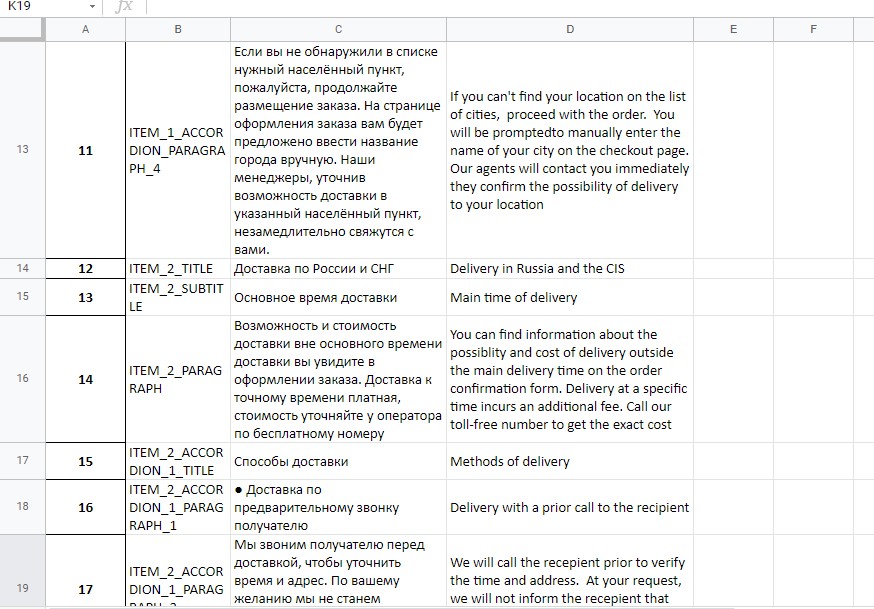Click cell 'Доставка по предварительному звонку получателю'
Image resolution: width=874 pixels, height=609 pixels.
tap(338, 507)
